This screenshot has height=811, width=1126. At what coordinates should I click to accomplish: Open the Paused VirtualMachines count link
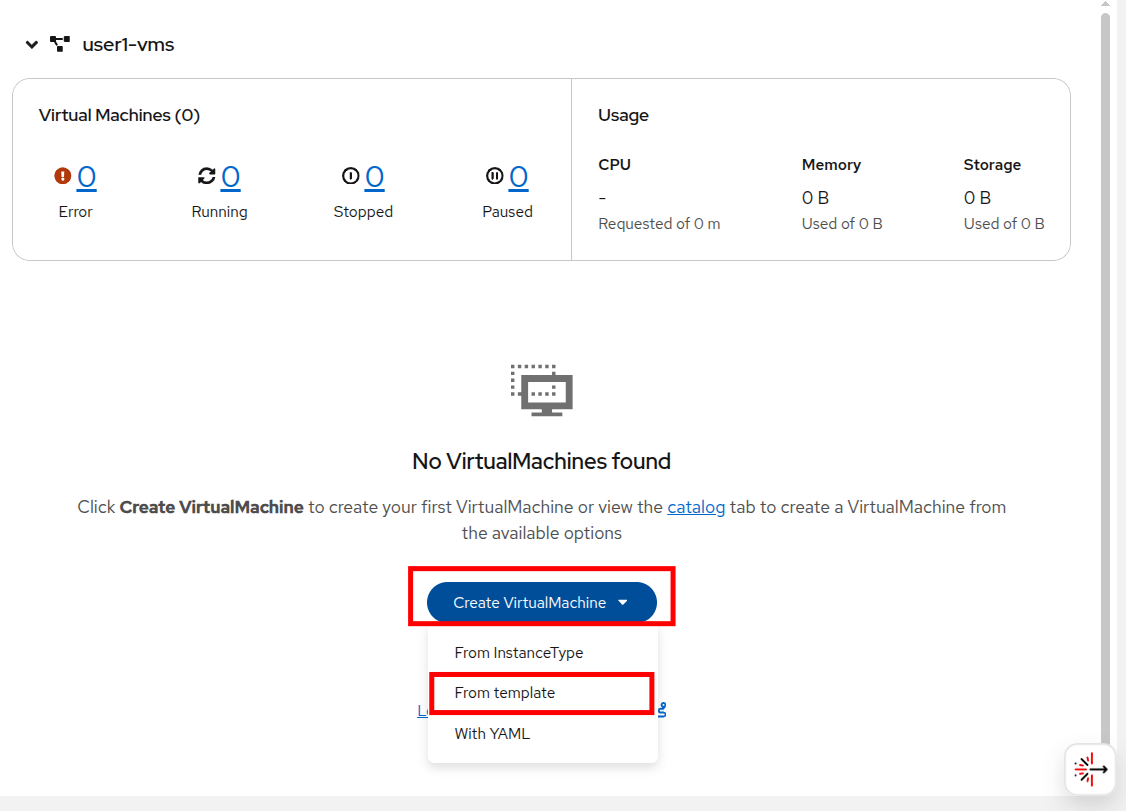(x=519, y=177)
